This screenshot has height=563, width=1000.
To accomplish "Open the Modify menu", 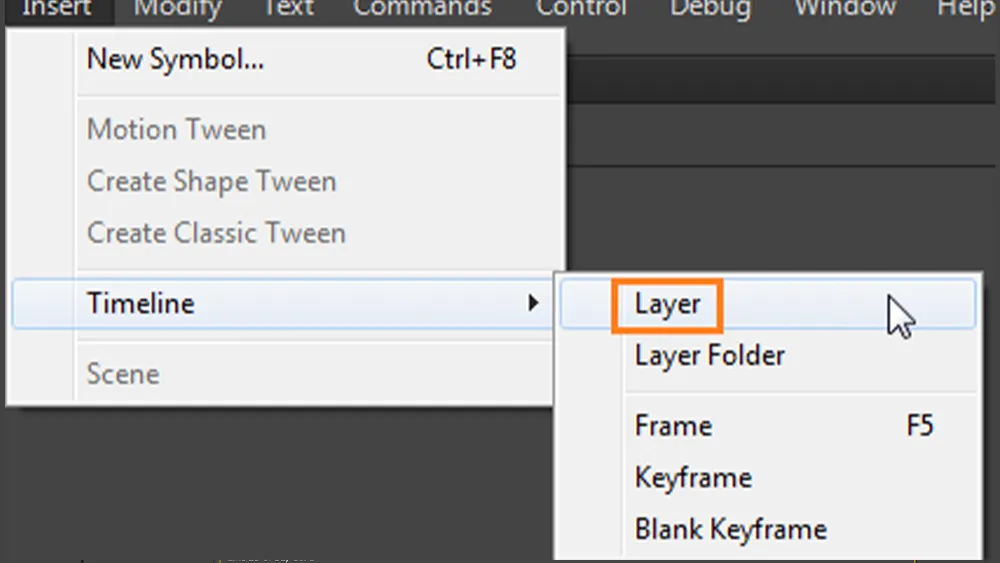I will tap(177, 9).
